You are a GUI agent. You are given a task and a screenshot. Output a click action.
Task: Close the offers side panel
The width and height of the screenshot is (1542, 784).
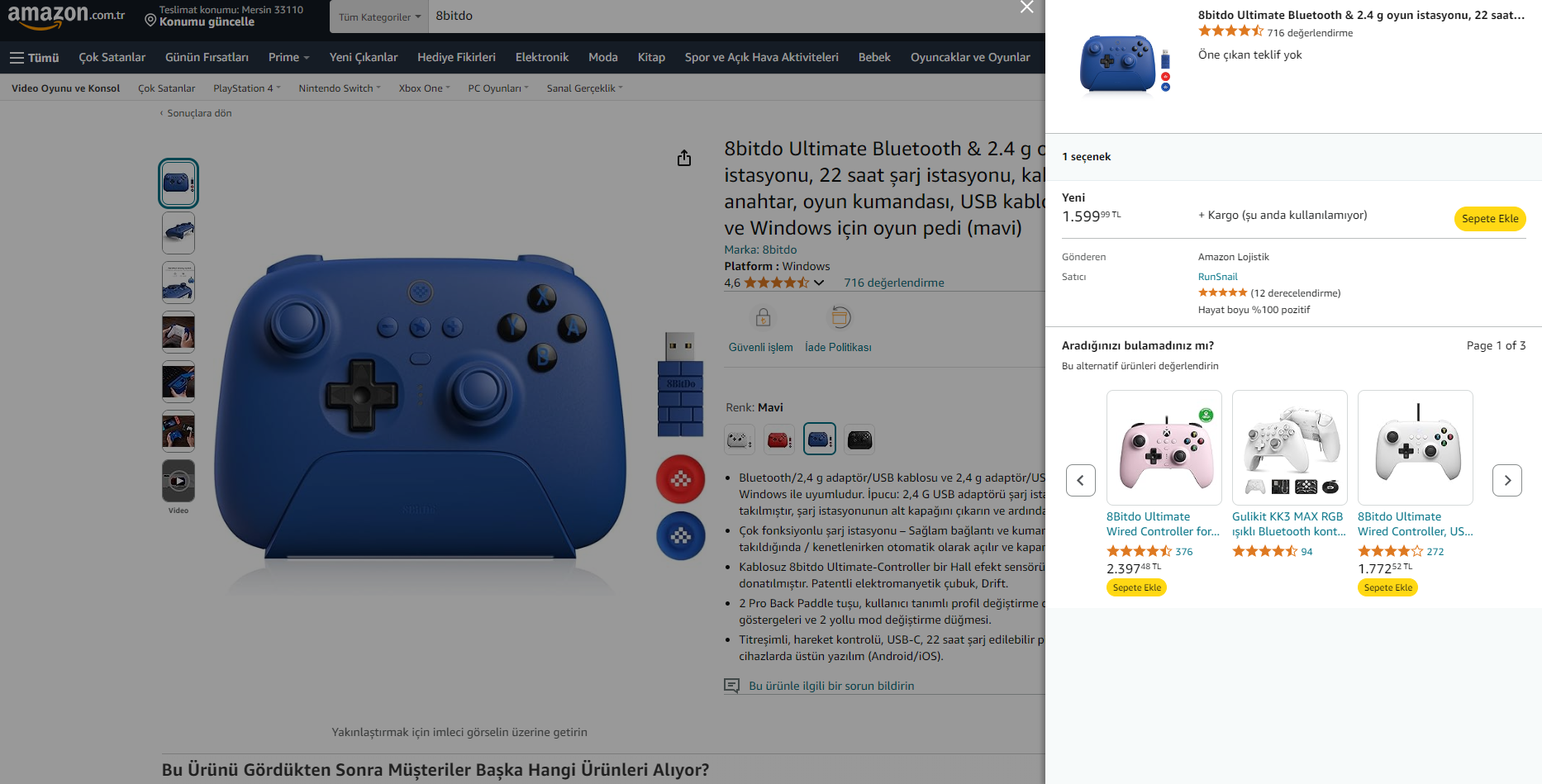(1026, 7)
